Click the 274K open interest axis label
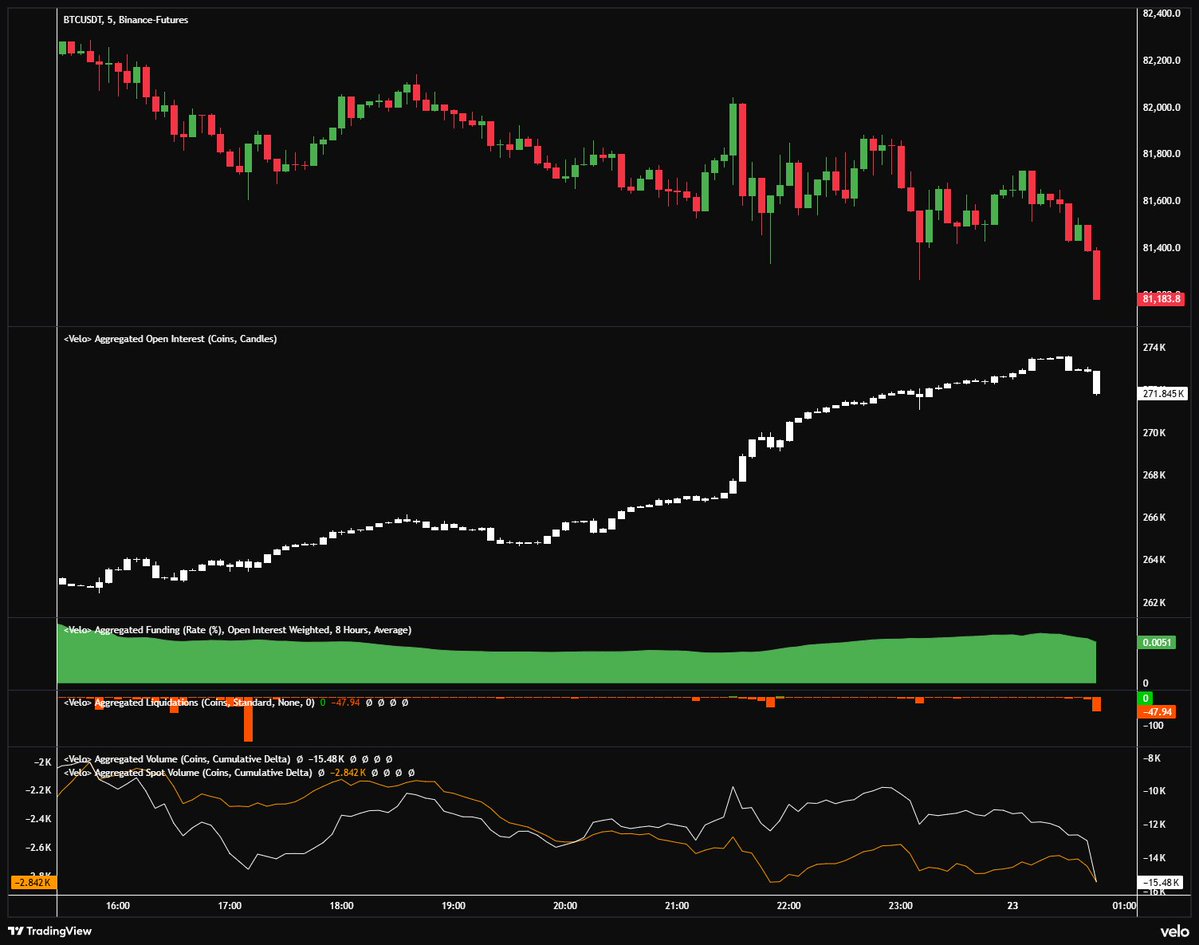This screenshot has height=945, width=1199. (x=1154, y=348)
